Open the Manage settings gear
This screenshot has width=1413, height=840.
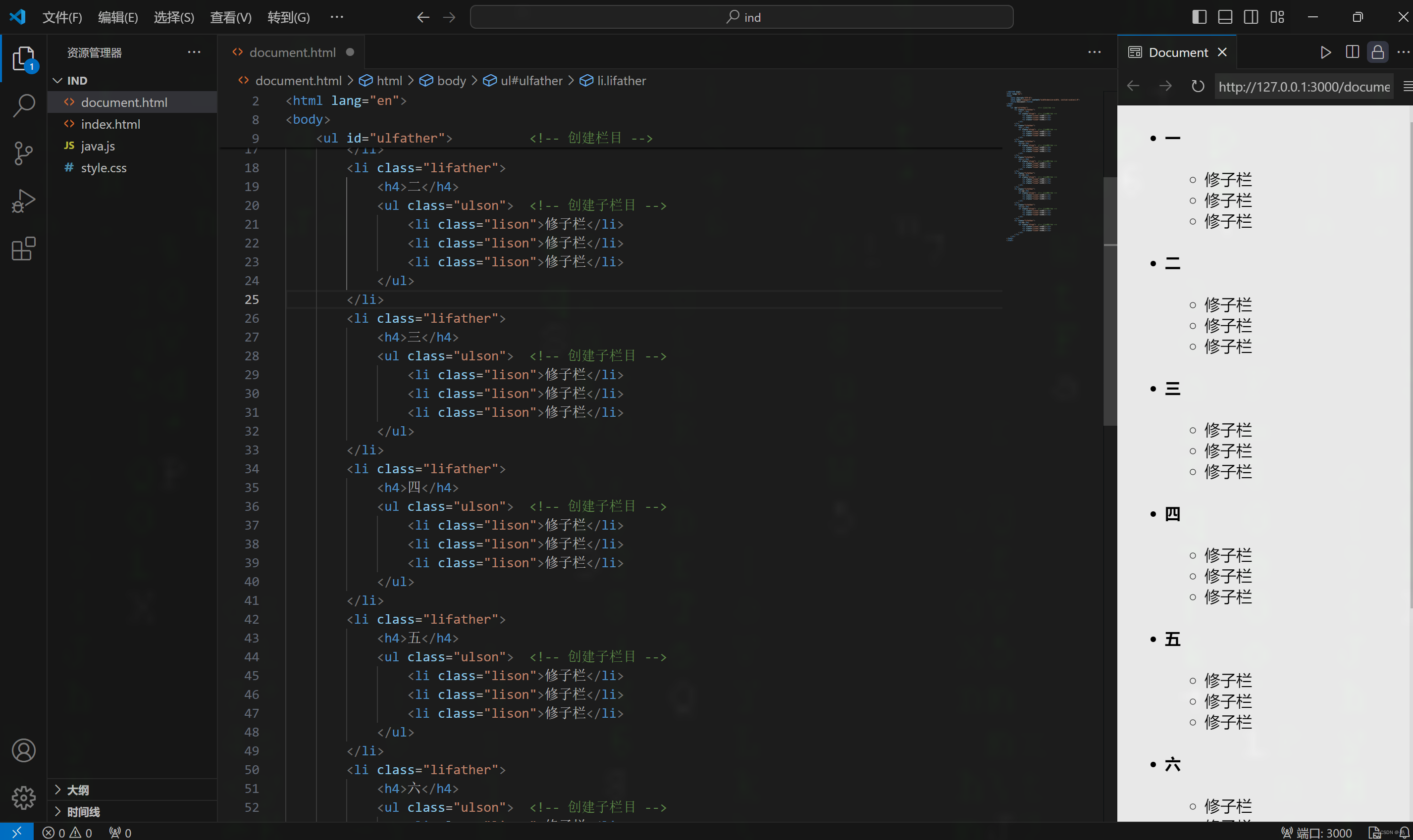[23, 797]
